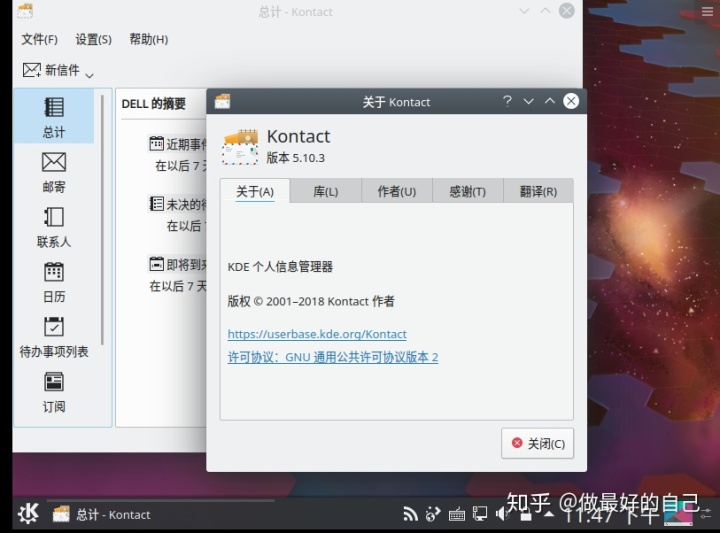
Task: Click the 版权 © 2001–2018 Kontact 作者 text
Action: [311, 301]
